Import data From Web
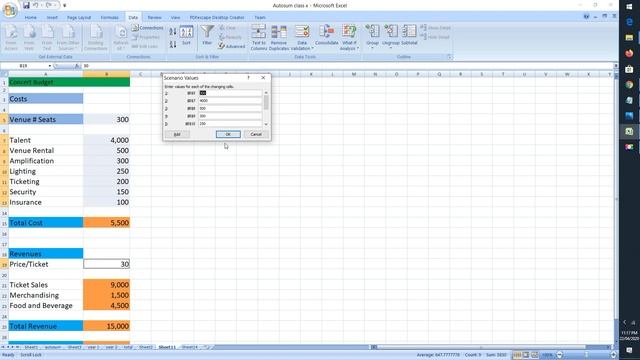640x360 pixels. pos(29,38)
